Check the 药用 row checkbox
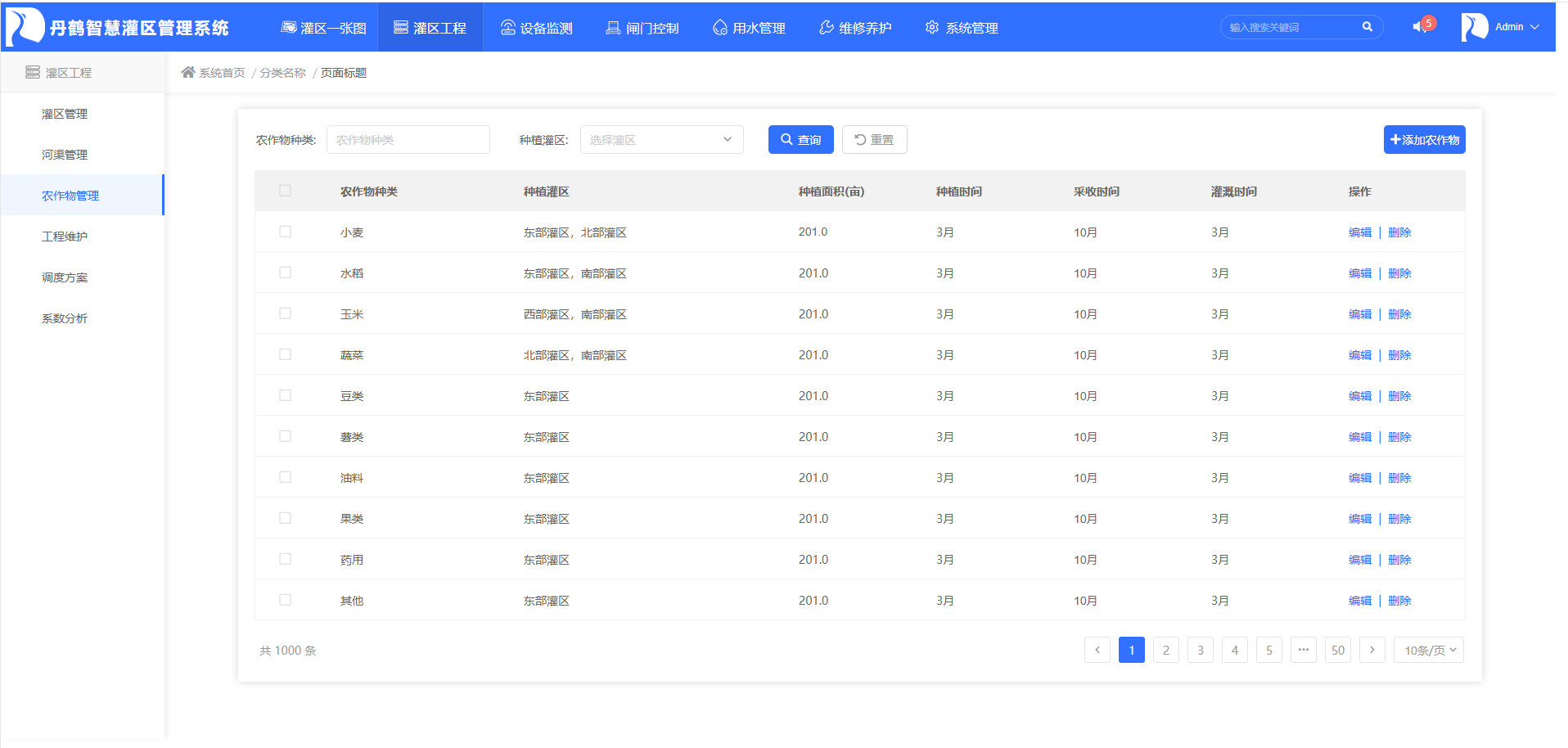Image resolution: width=1568 pixels, height=748 pixels. click(285, 559)
